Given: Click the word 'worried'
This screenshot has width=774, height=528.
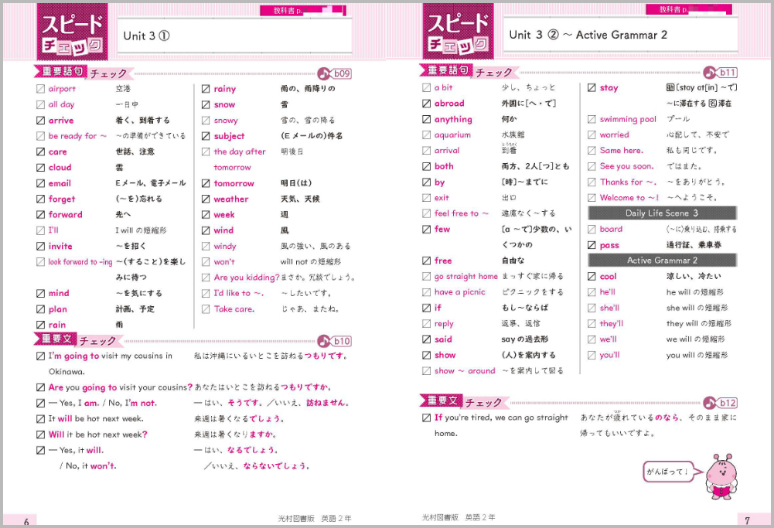Looking at the screenshot, I should (x=615, y=135).
